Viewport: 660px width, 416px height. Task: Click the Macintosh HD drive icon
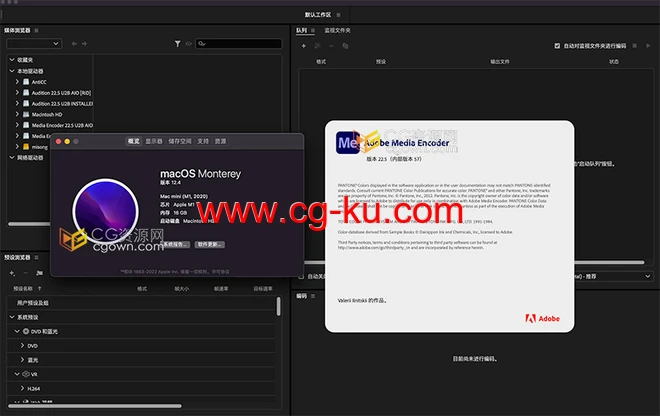point(26,114)
